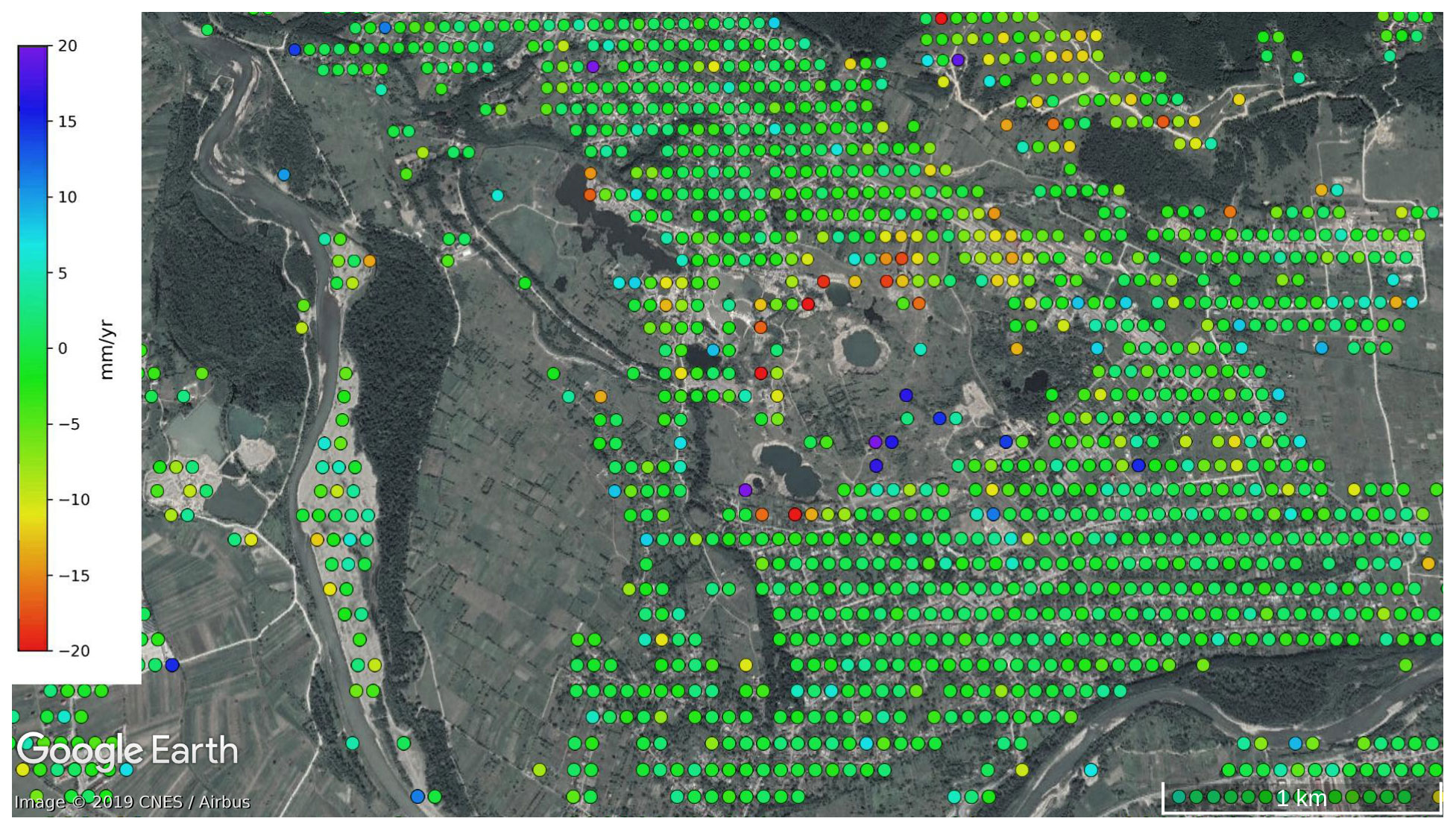This screenshot has width=1456, height=830.
Task: Pick the red bottom end of colorbar
Action: tap(33, 644)
